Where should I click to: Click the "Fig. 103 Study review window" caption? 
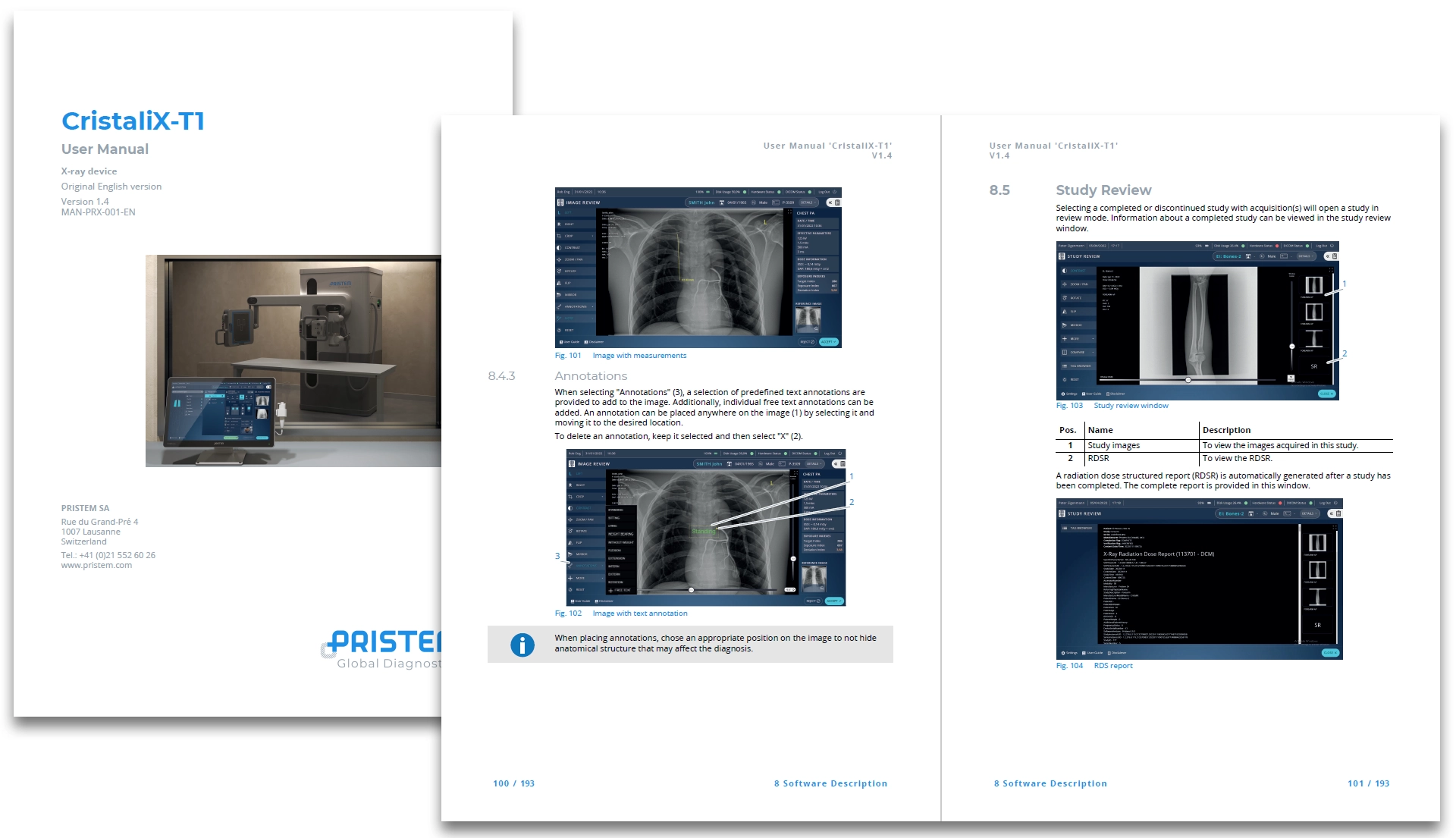tap(1112, 406)
